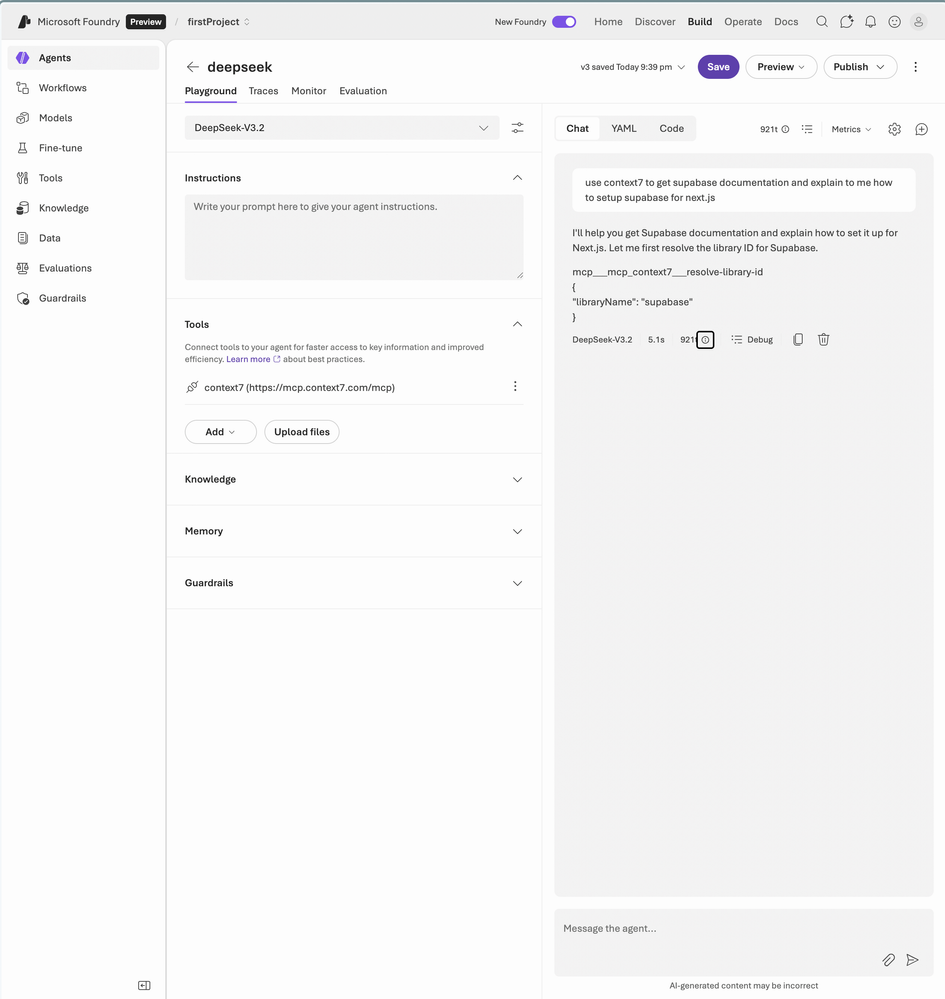Click the Upload files button
This screenshot has height=999, width=945.
click(x=302, y=432)
